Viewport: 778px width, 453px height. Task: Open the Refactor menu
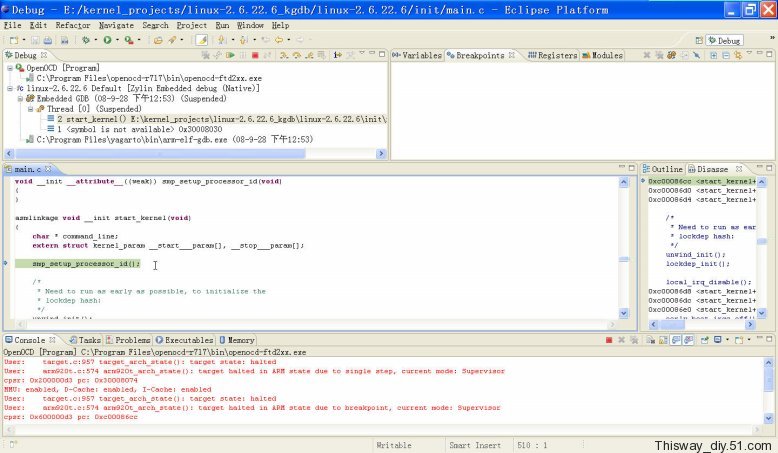73,25
